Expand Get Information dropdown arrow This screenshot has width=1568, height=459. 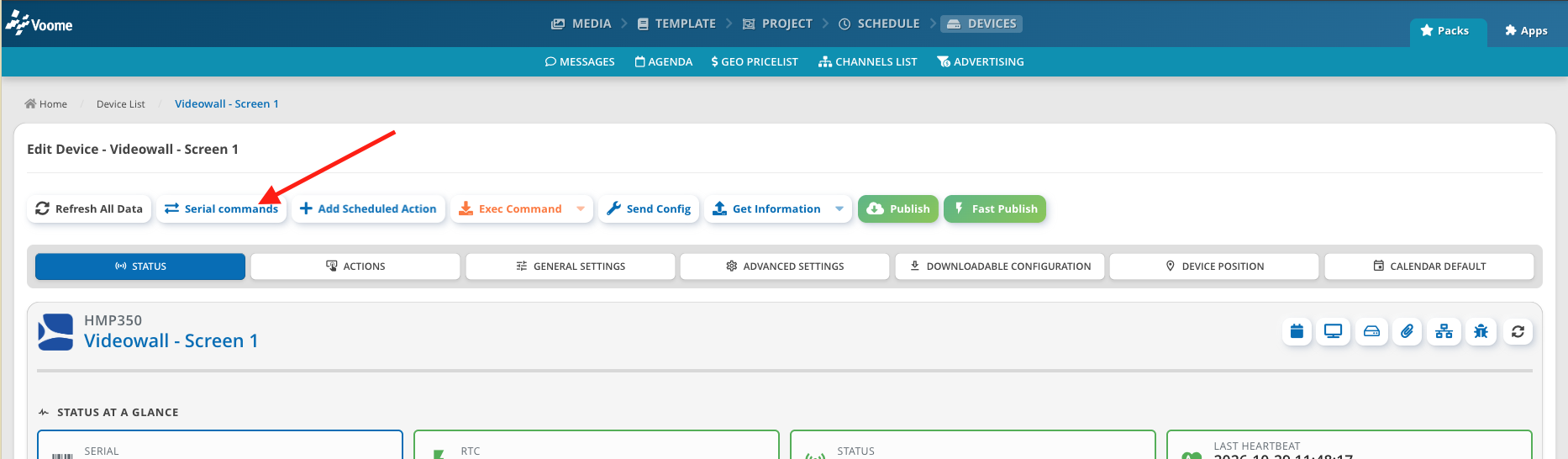tap(839, 208)
